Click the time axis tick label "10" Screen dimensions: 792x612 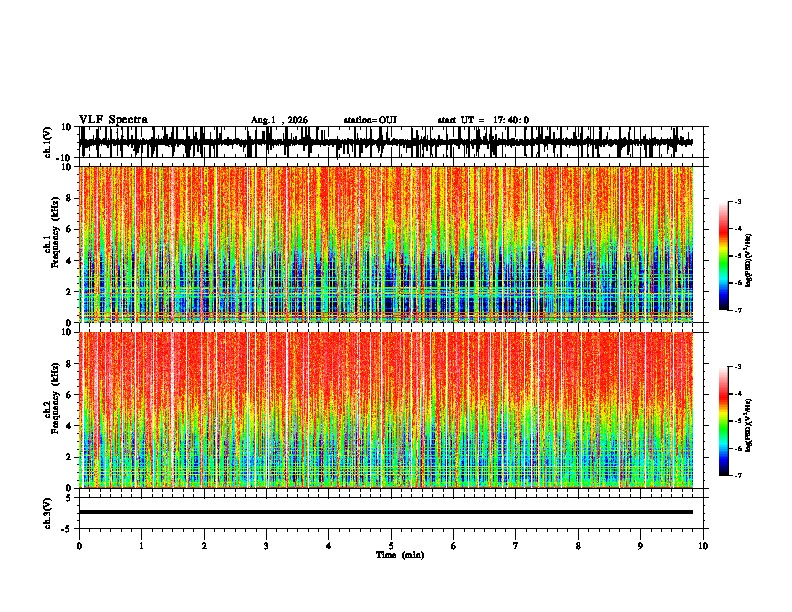pos(703,546)
